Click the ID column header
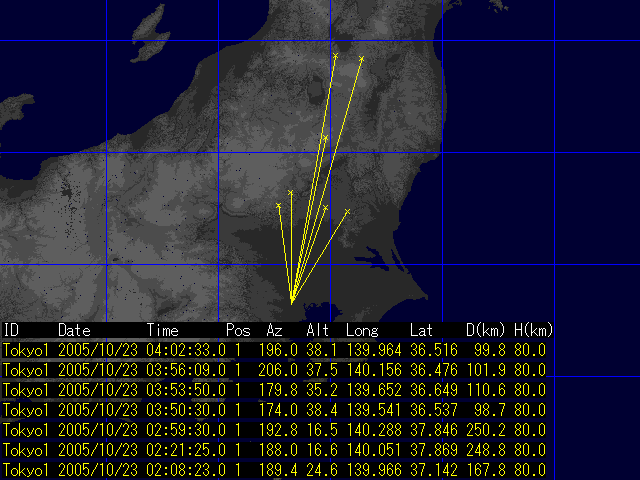 [x=11, y=329]
